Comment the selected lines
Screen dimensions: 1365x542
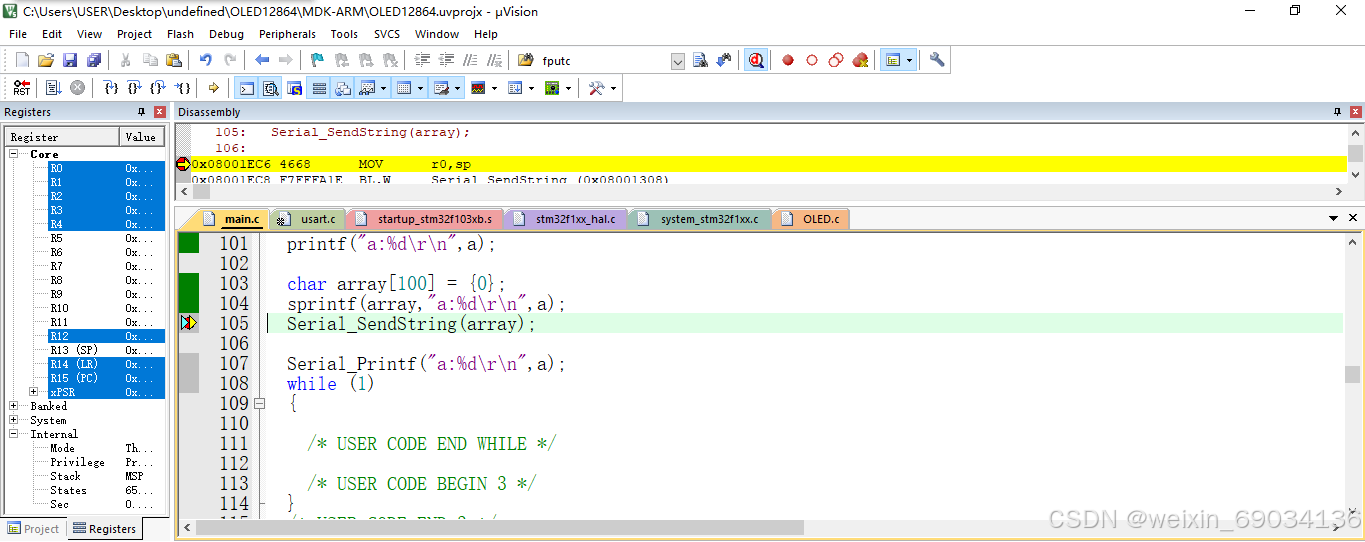click(x=469, y=60)
